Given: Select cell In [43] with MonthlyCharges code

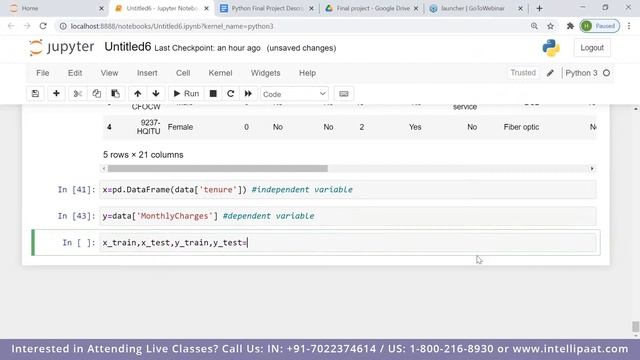Looking at the screenshot, I should click(x=347, y=216).
